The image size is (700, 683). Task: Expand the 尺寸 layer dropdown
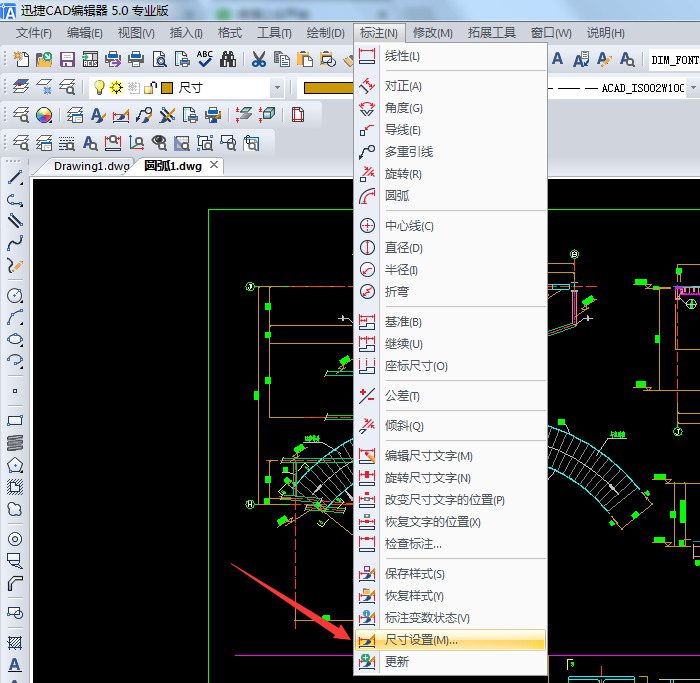click(x=277, y=87)
